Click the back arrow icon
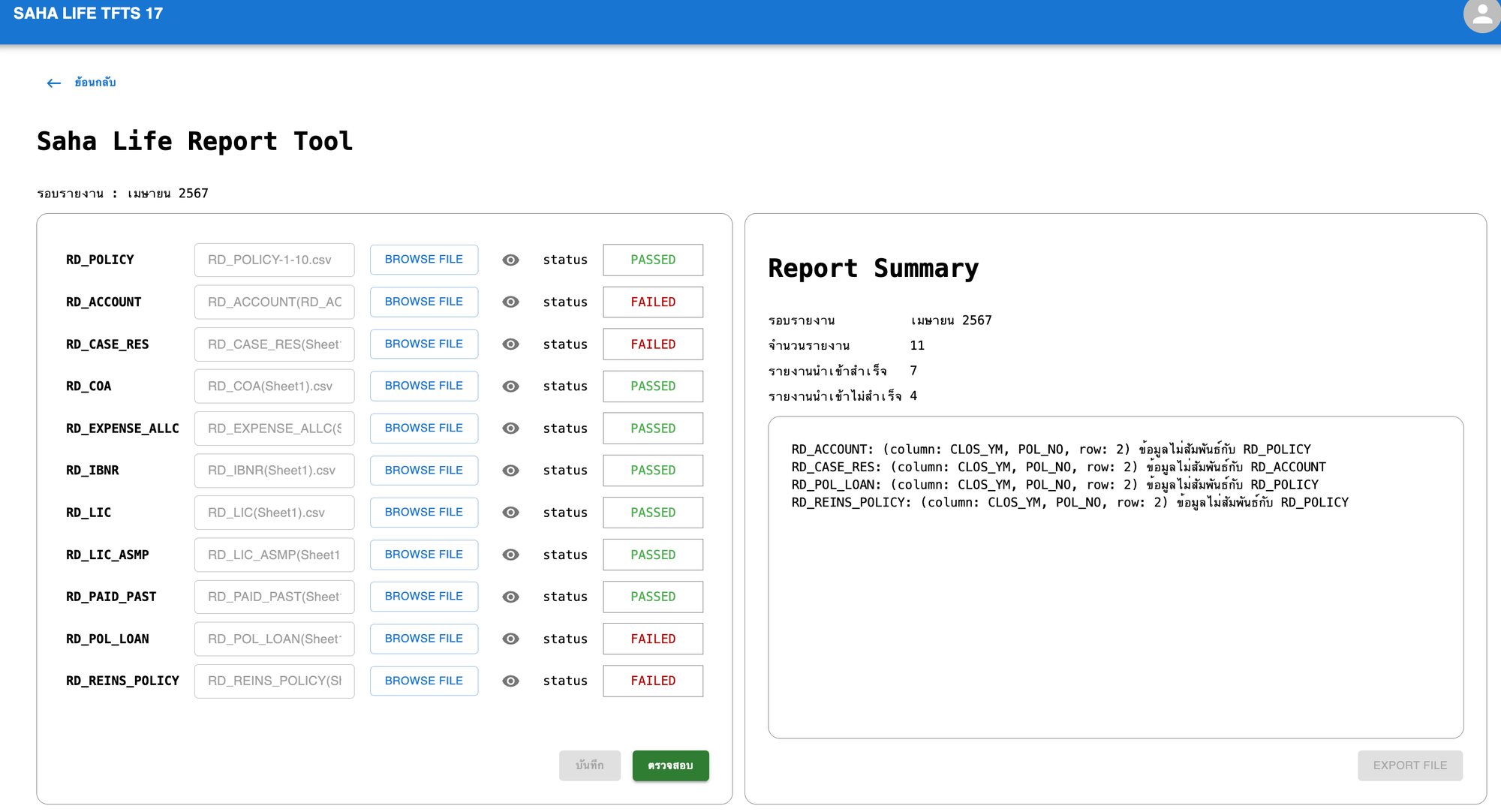Screen dimensions: 1501x812 (54, 83)
